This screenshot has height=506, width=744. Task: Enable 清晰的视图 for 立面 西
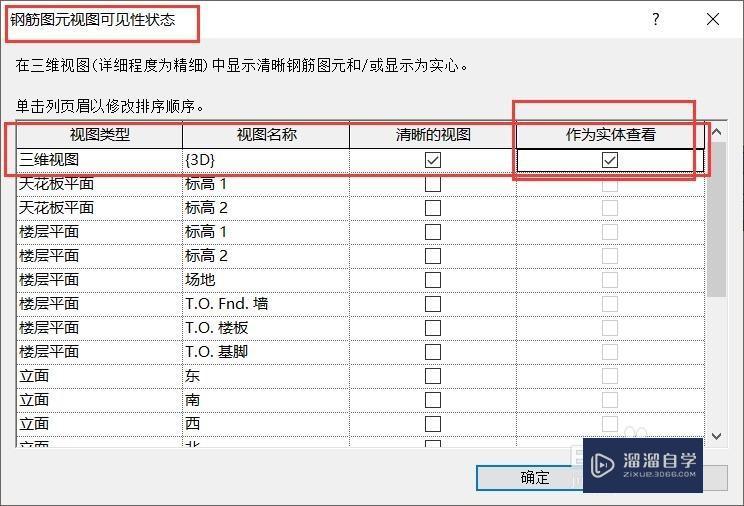(433, 424)
